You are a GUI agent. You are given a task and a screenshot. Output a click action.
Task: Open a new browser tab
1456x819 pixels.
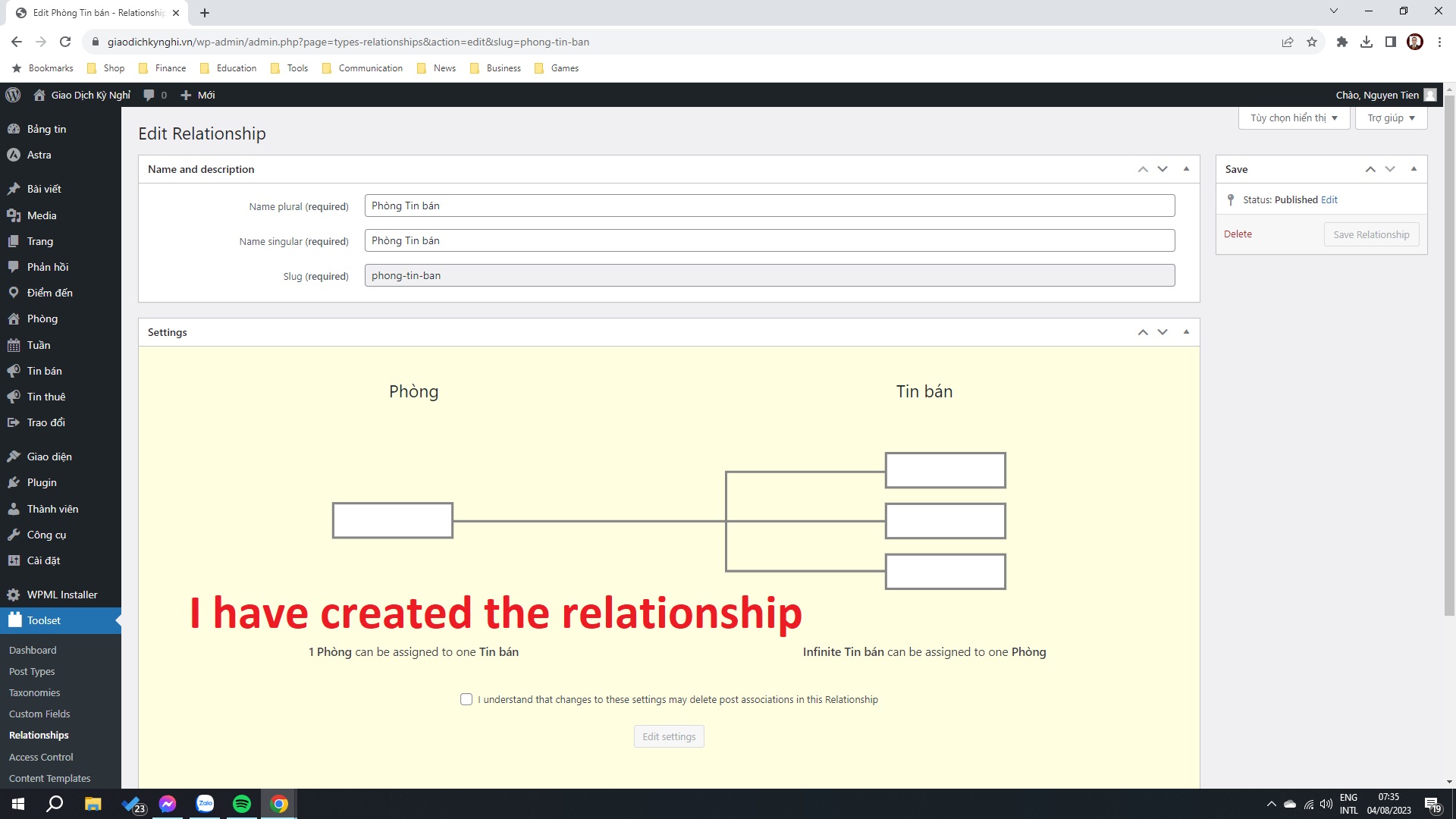[205, 13]
